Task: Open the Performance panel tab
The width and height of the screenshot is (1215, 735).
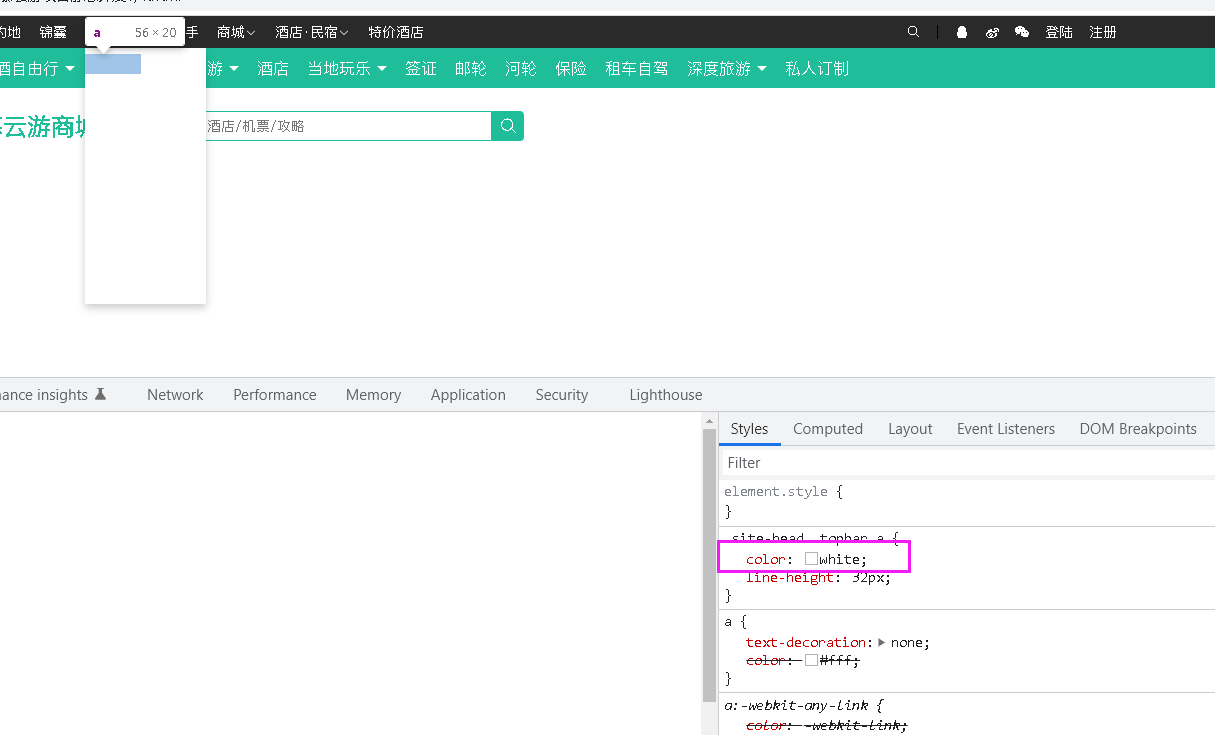Action: [x=275, y=395]
